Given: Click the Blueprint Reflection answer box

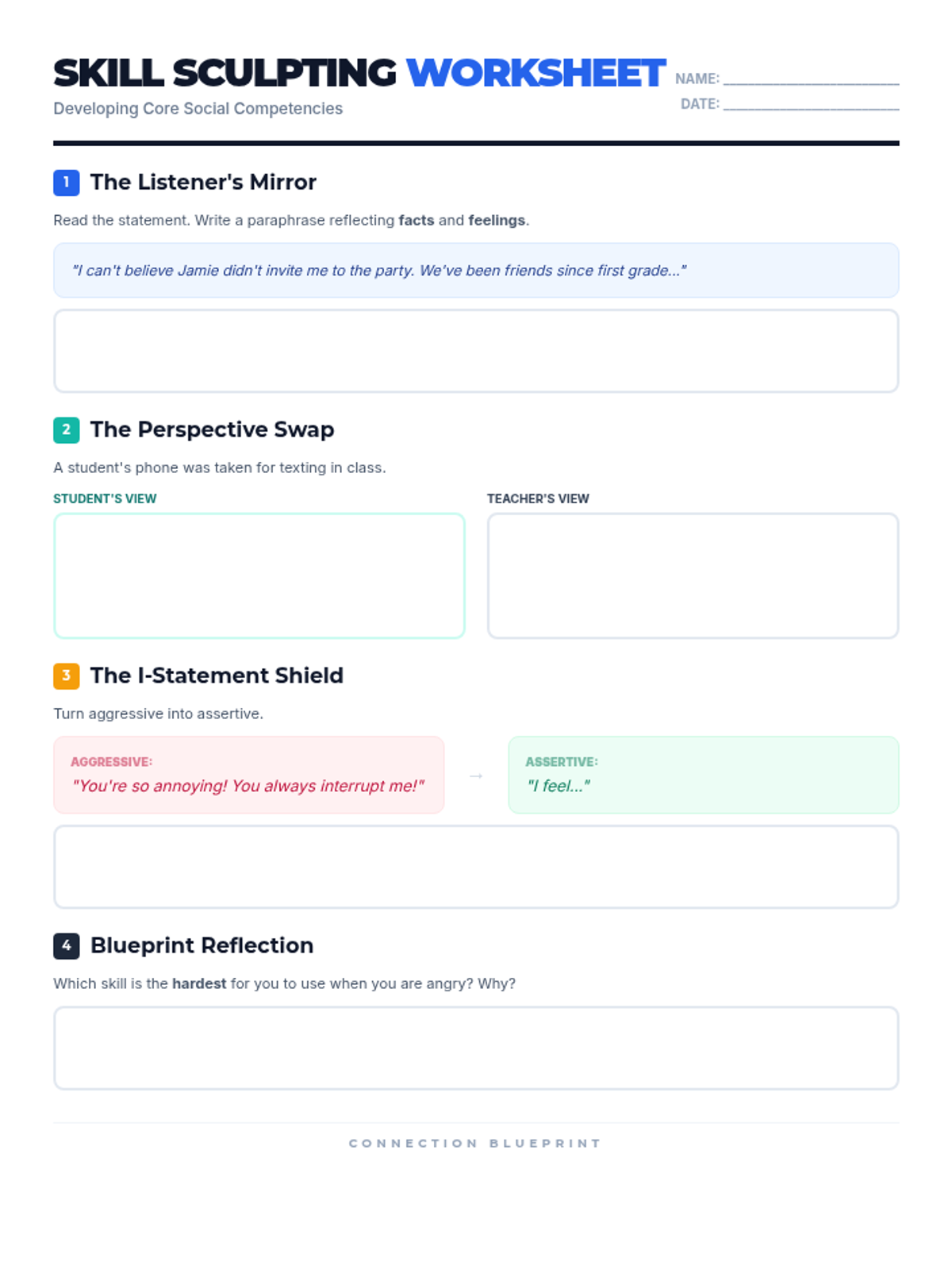Looking at the screenshot, I should point(476,1048).
